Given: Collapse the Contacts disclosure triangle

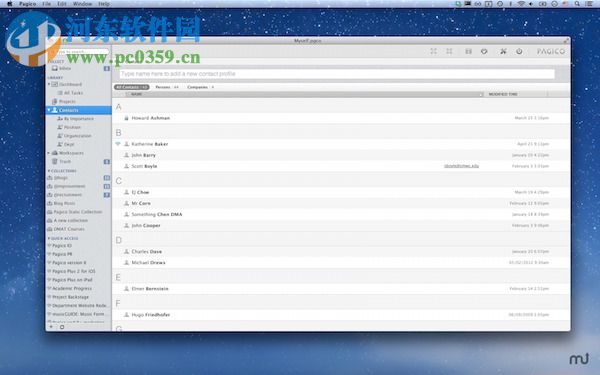Looking at the screenshot, I should click(49, 110).
